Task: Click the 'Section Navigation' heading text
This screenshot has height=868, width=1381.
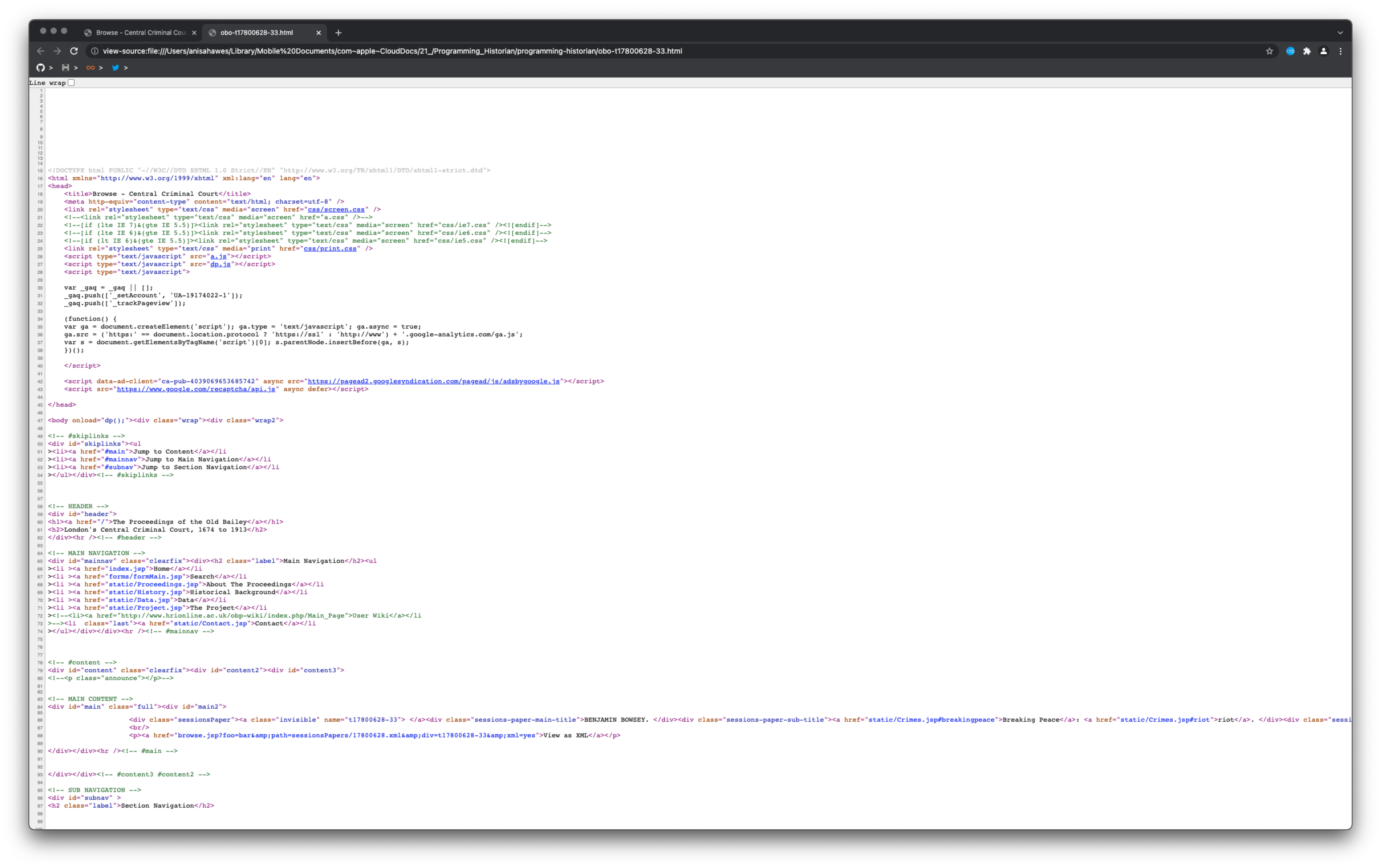Action: [157, 806]
